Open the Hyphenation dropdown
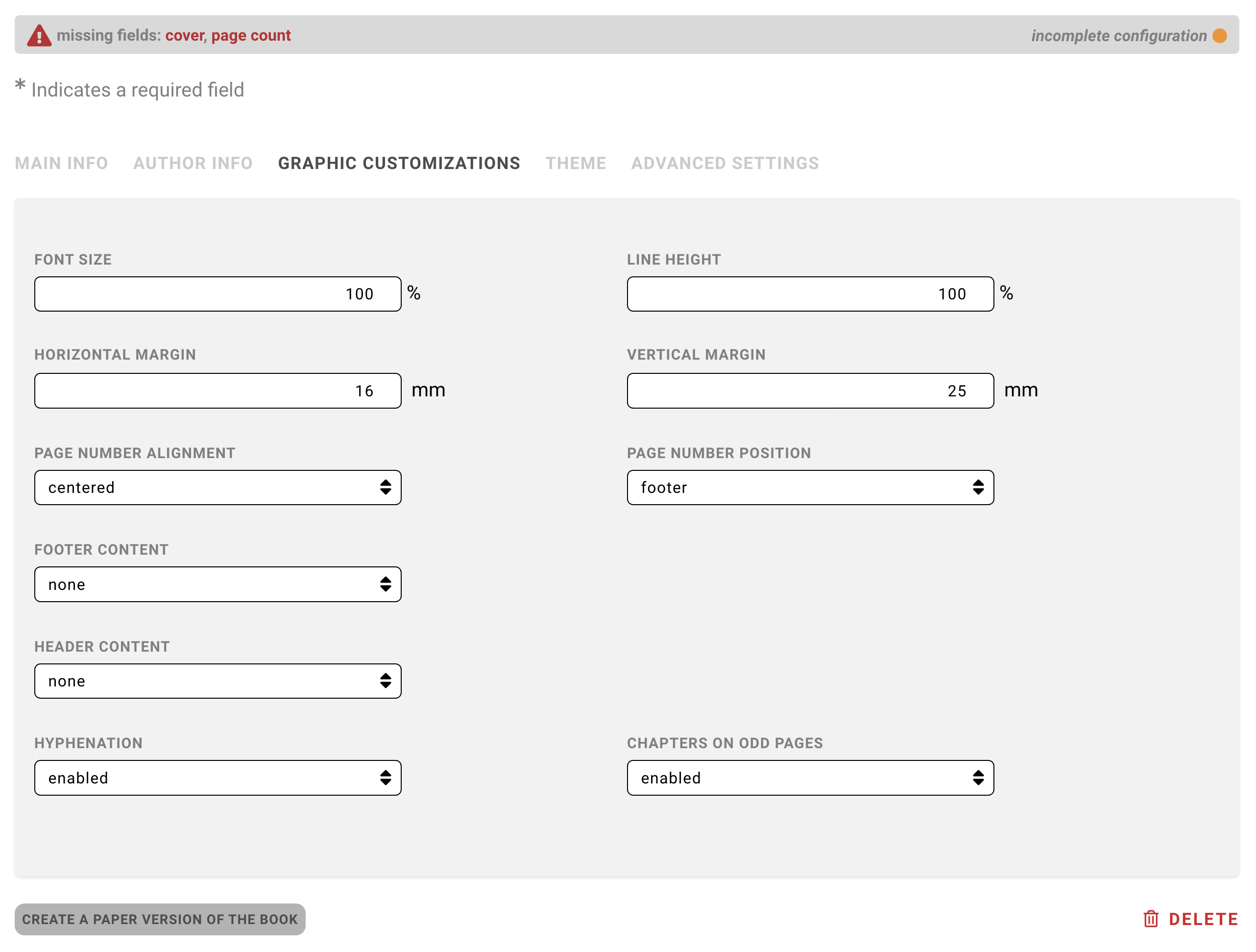This screenshot has width=1256, height=952. (217, 778)
